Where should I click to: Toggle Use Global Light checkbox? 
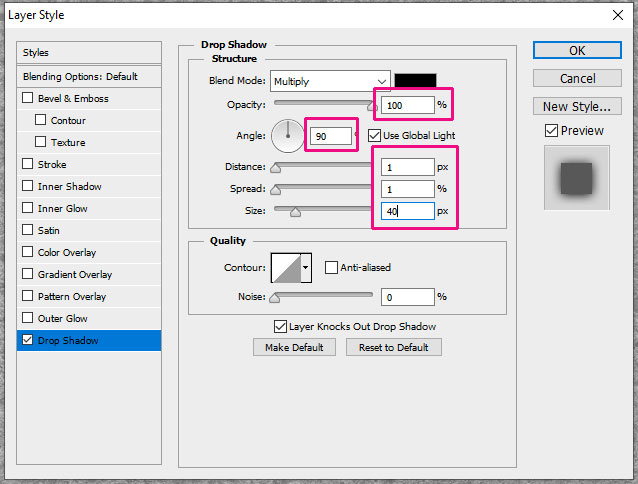[x=375, y=135]
